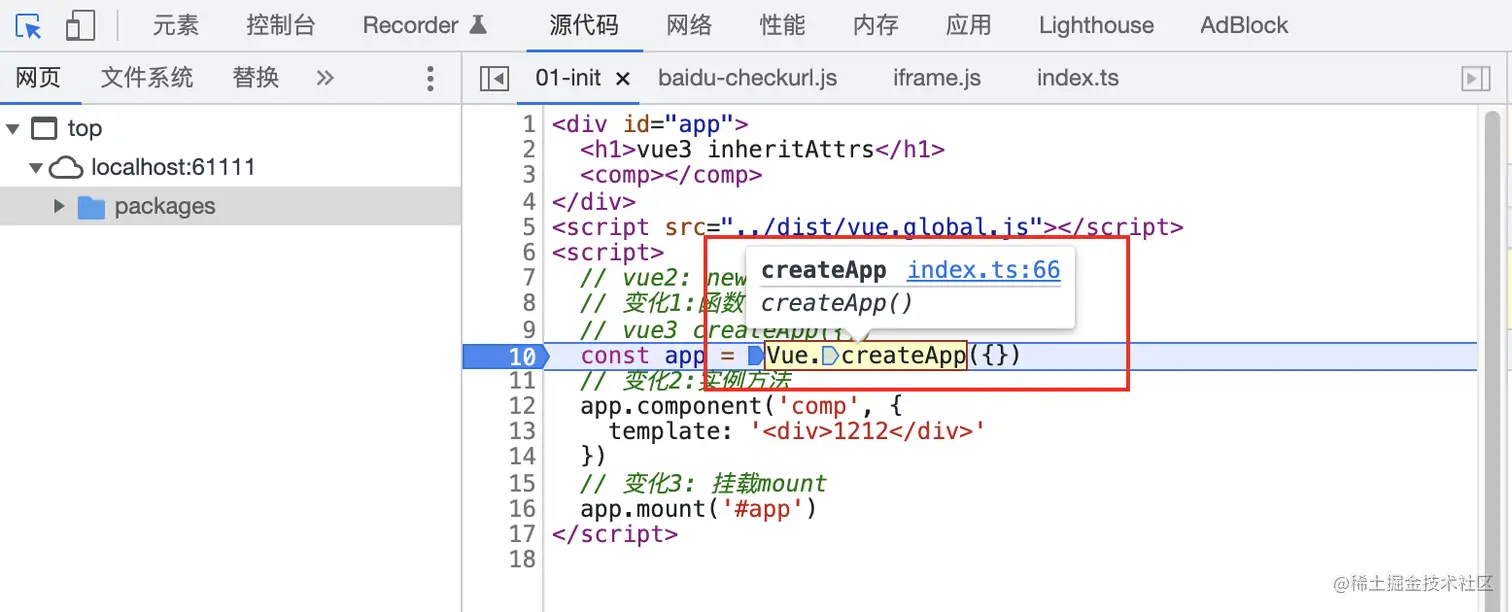Show the debugger pane icon at right
This screenshot has height=612, width=1512.
1476,79
